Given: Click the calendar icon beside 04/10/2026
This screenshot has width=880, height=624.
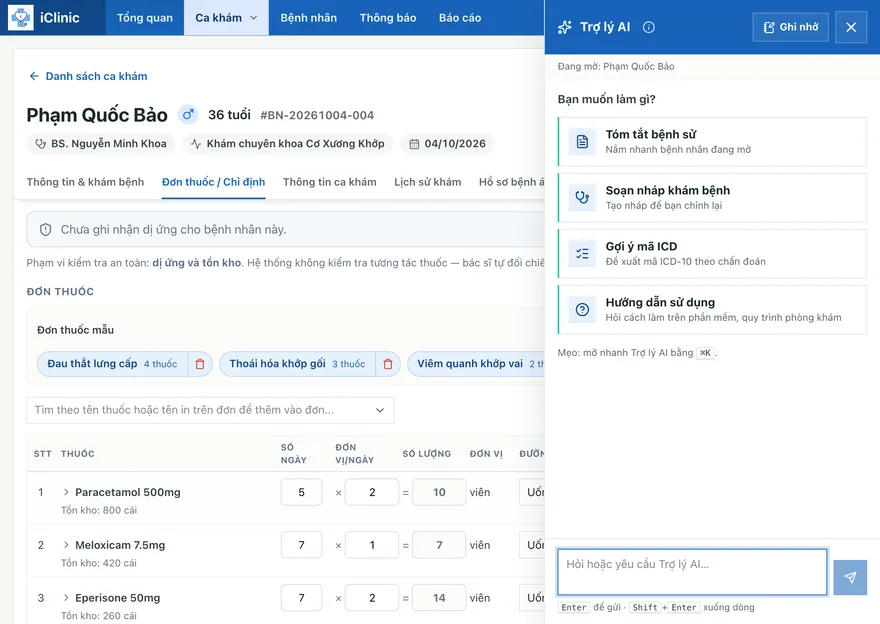Looking at the screenshot, I should click(x=414, y=144).
